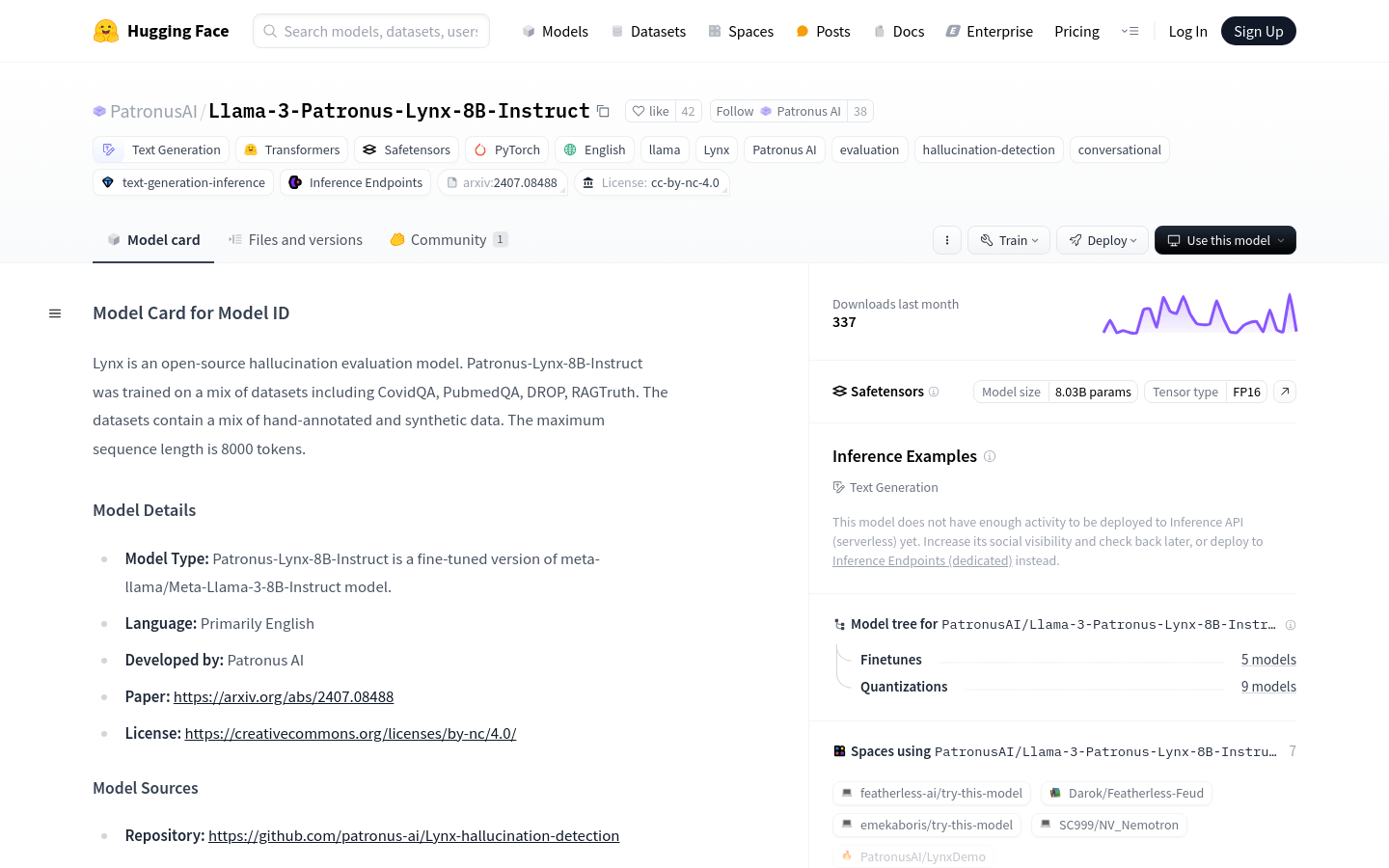
Task: Open the table of contents hamburger icon
Action: point(55,313)
